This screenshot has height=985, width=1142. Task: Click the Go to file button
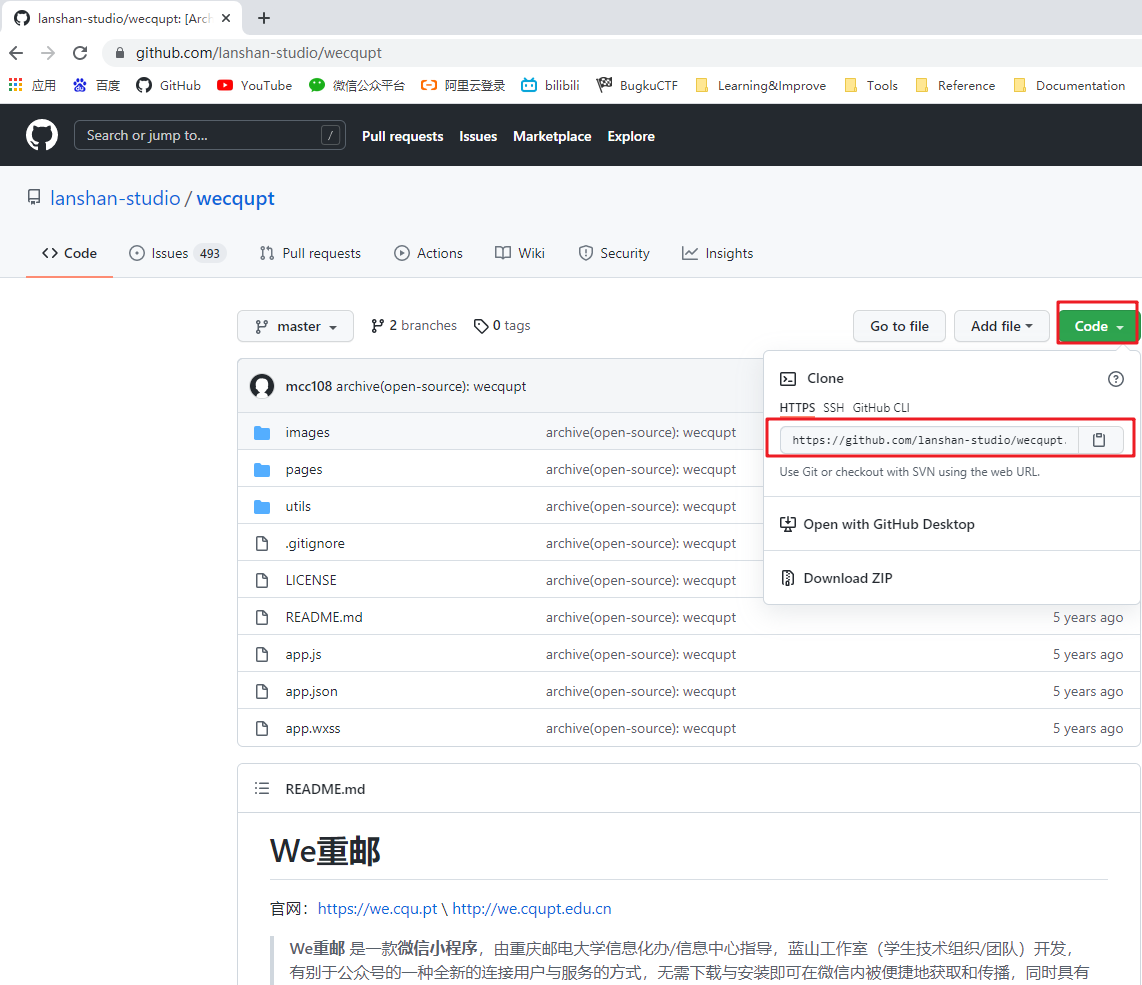point(899,326)
